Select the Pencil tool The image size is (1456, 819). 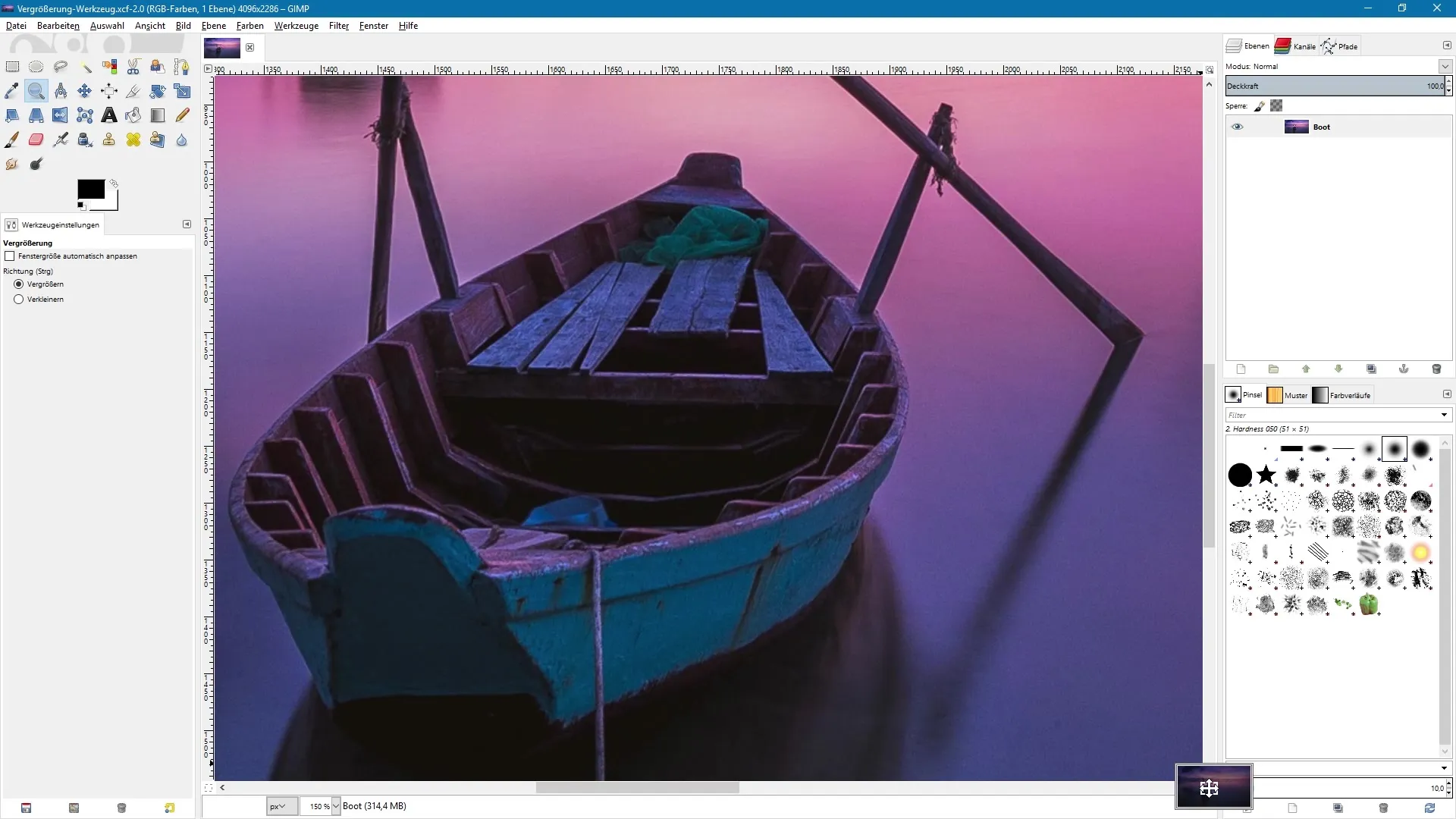182,115
